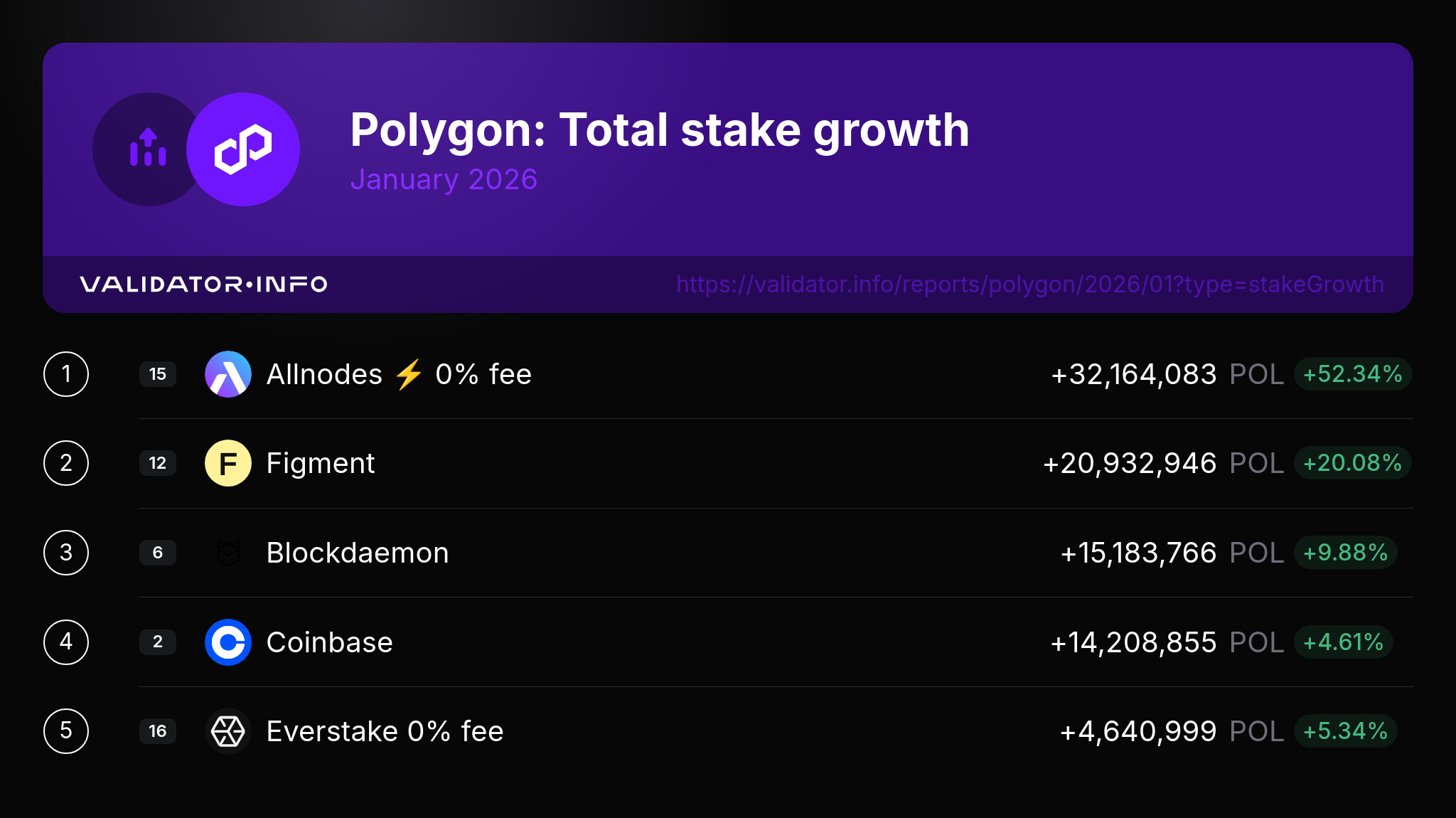The image size is (1456, 818).
Task: Click rank circle number 1
Action: [66, 374]
